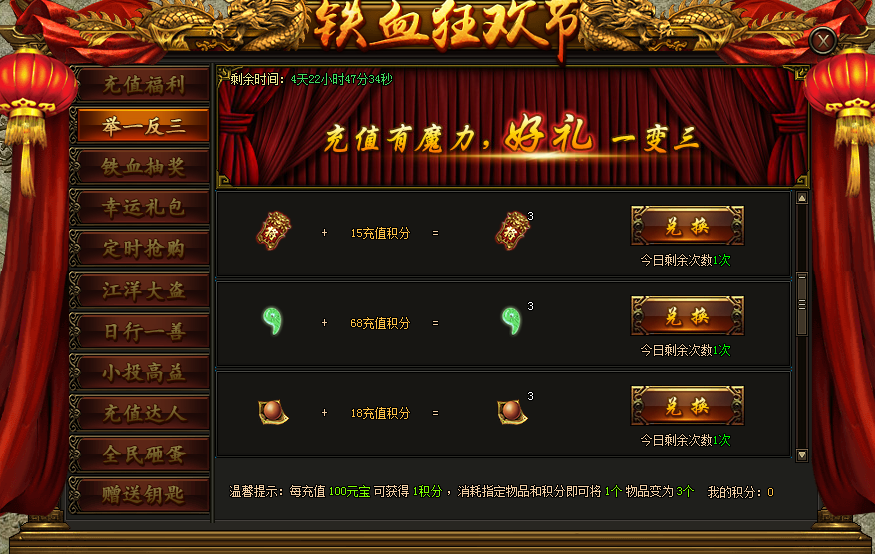Select the 全民砸蛋 tab
Viewport: 875px width, 554px height.
point(143,454)
